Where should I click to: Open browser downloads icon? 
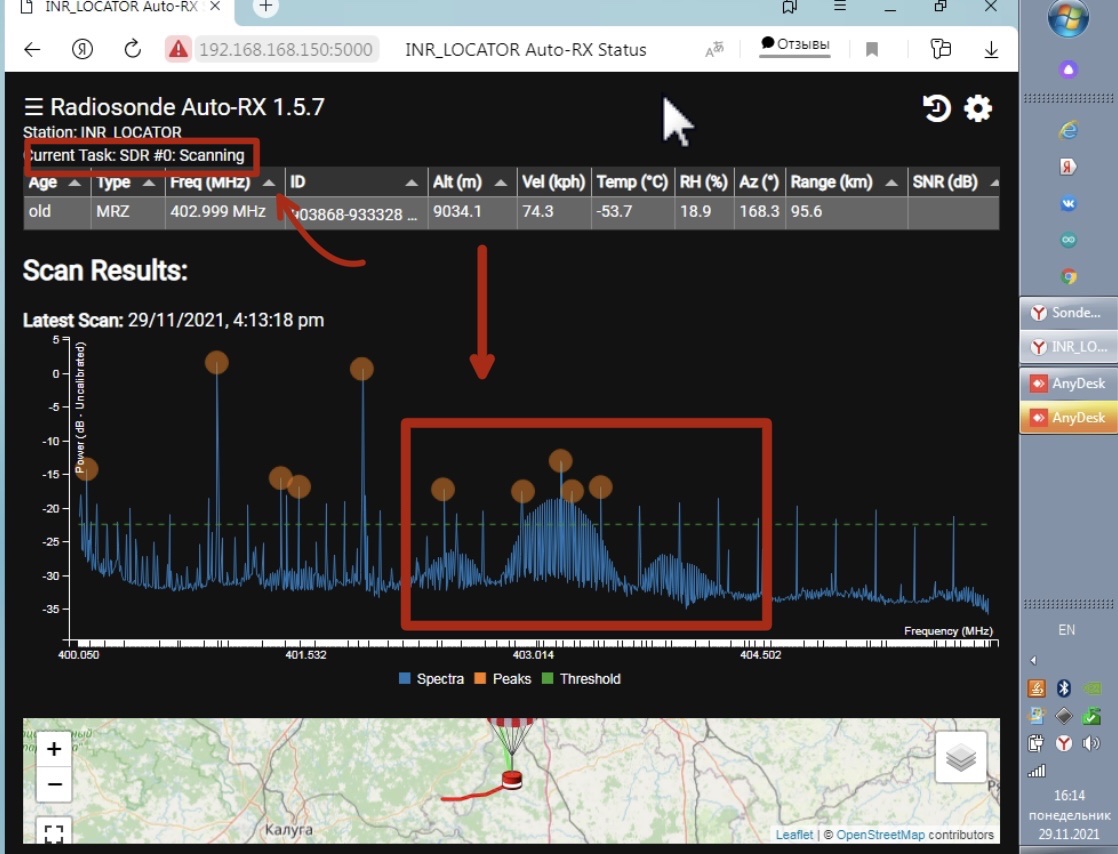point(991,49)
